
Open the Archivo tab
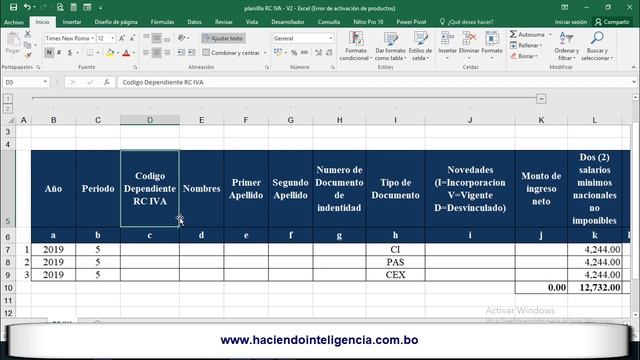pyautogui.click(x=14, y=22)
